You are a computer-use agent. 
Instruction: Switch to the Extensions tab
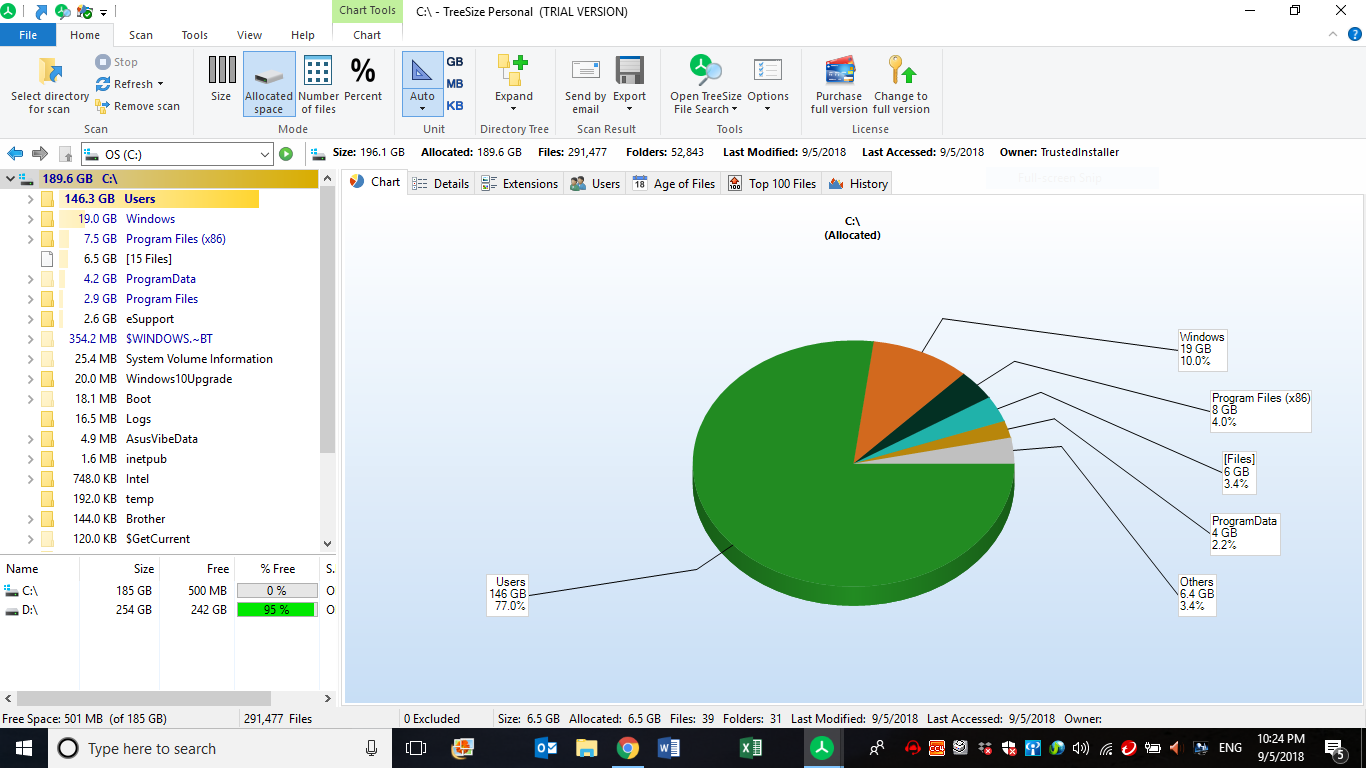(520, 183)
